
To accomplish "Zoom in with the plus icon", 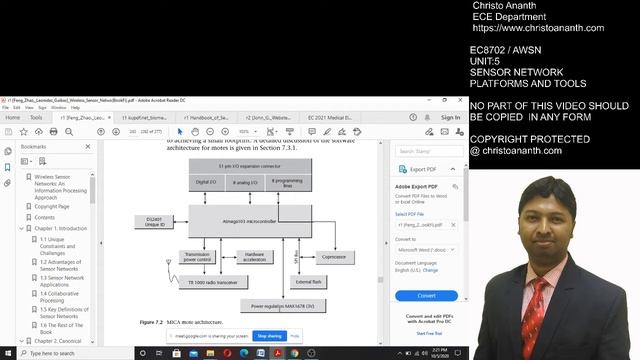I will click(x=225, y=131).
